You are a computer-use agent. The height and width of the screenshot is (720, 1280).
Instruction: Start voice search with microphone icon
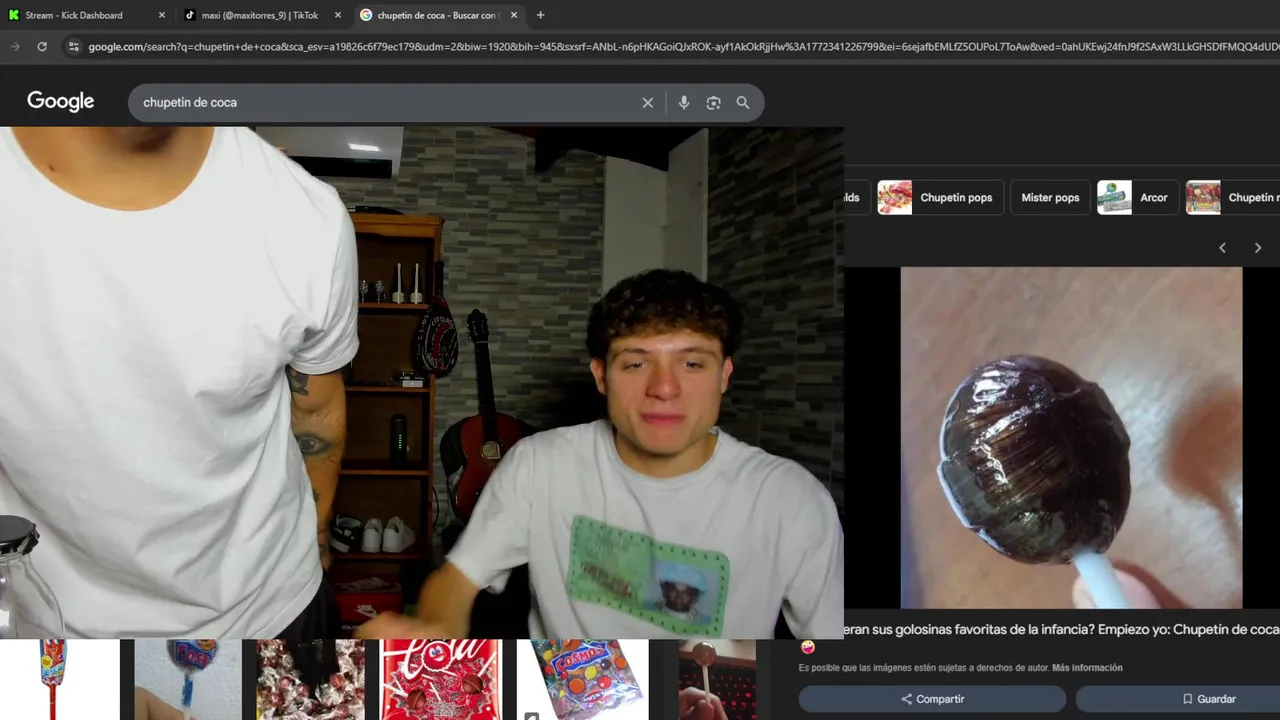tap(684, 102)
